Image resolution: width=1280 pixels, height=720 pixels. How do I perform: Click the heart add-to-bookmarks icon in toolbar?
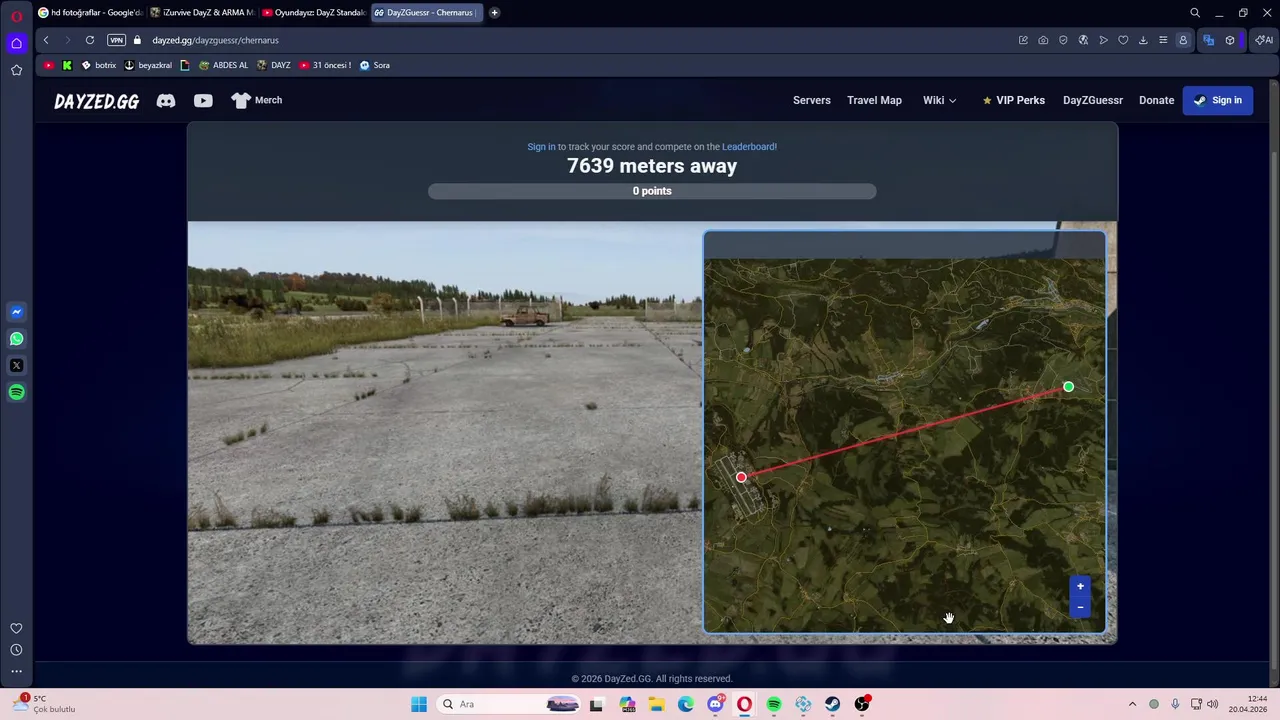(1123, 40)
